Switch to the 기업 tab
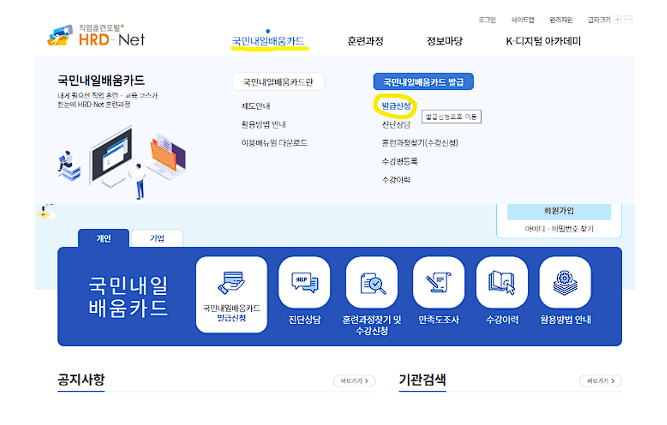The height and width of the screenshot is (425, 667). click(157, 238)
